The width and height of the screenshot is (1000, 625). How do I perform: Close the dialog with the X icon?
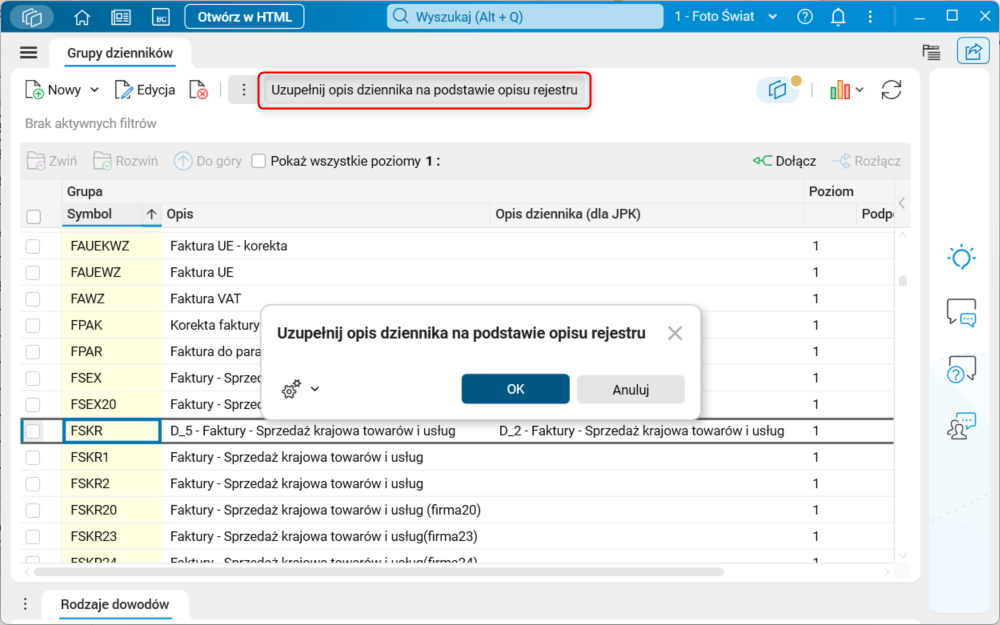675,333
